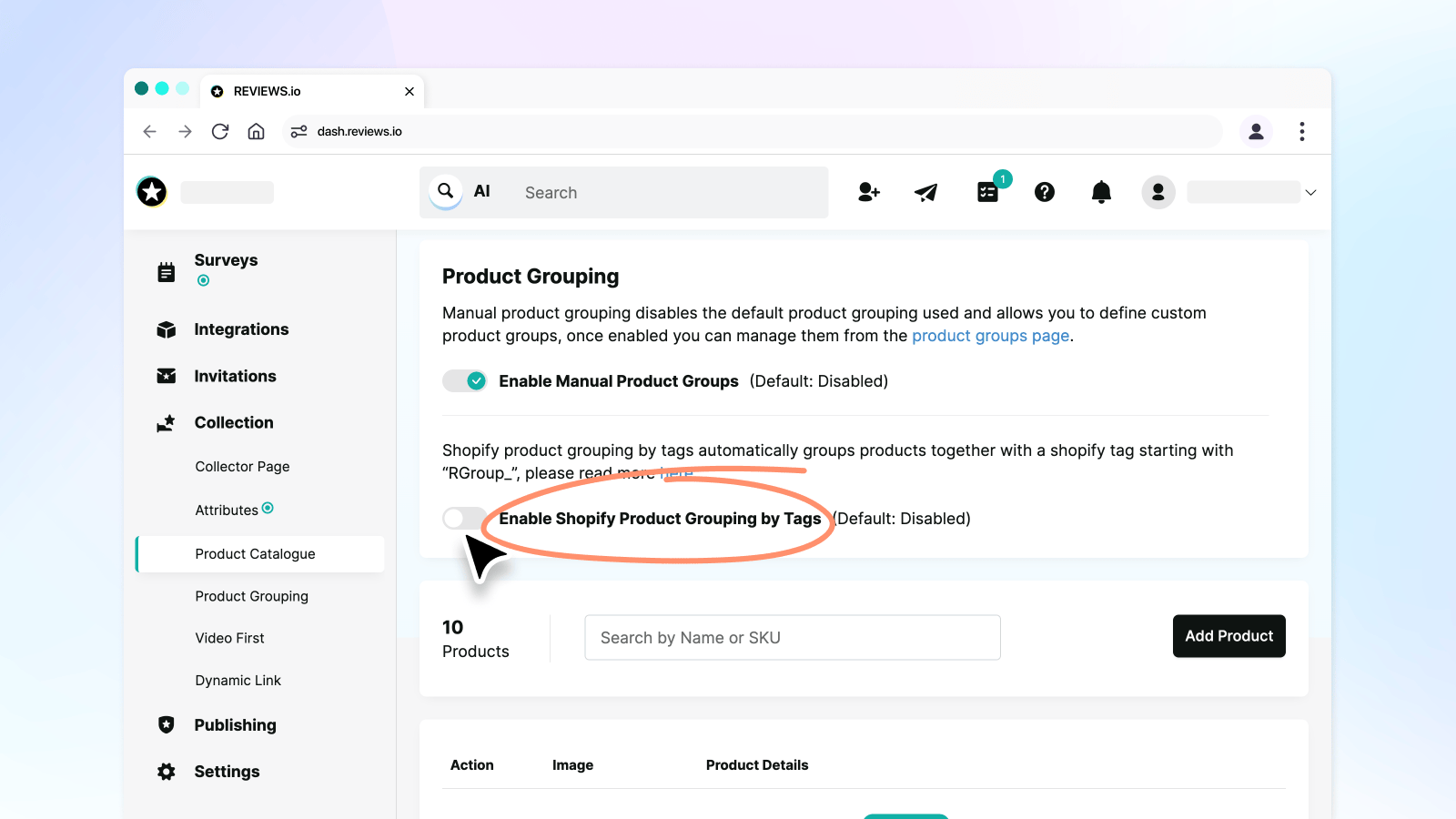
Task: Open the browser three-dot menu
Action: [x=1301, y=132]
